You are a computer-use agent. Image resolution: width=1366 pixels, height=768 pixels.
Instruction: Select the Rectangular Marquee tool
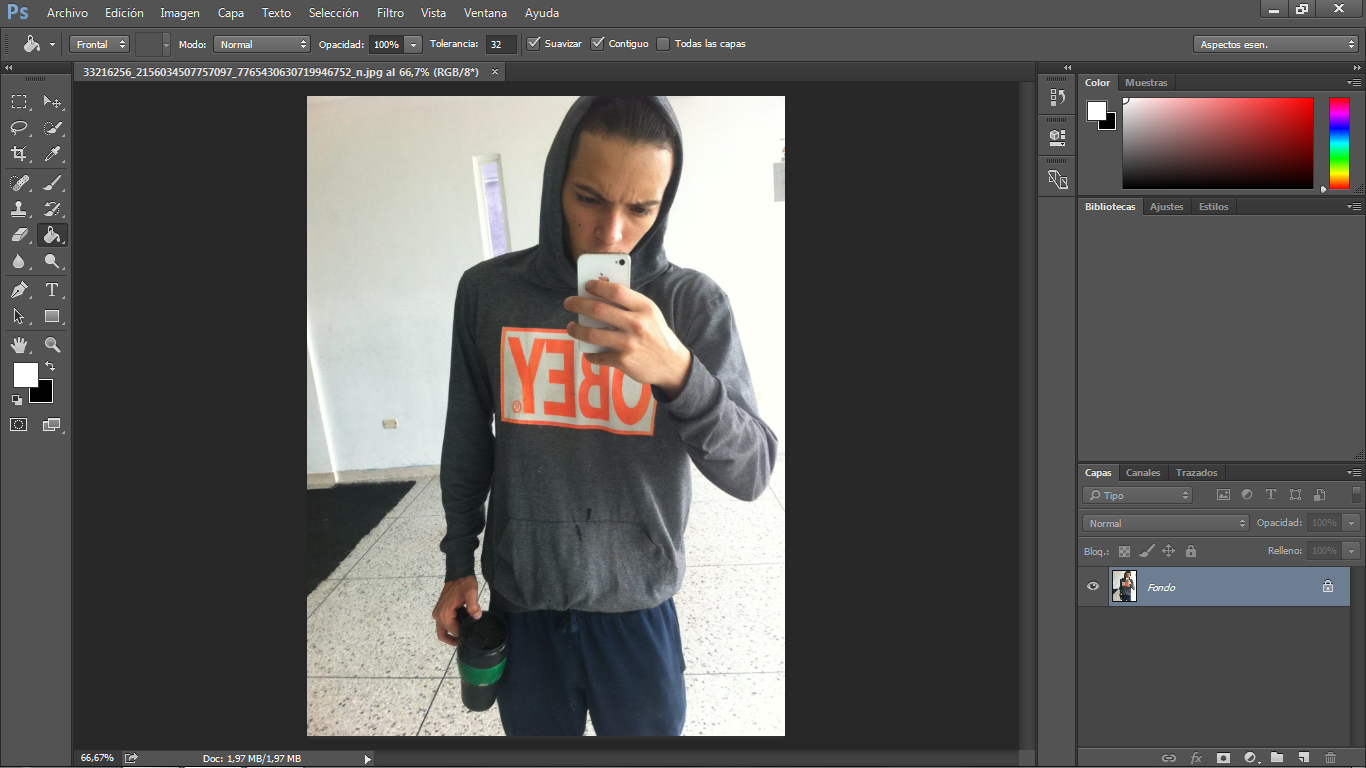19,101
